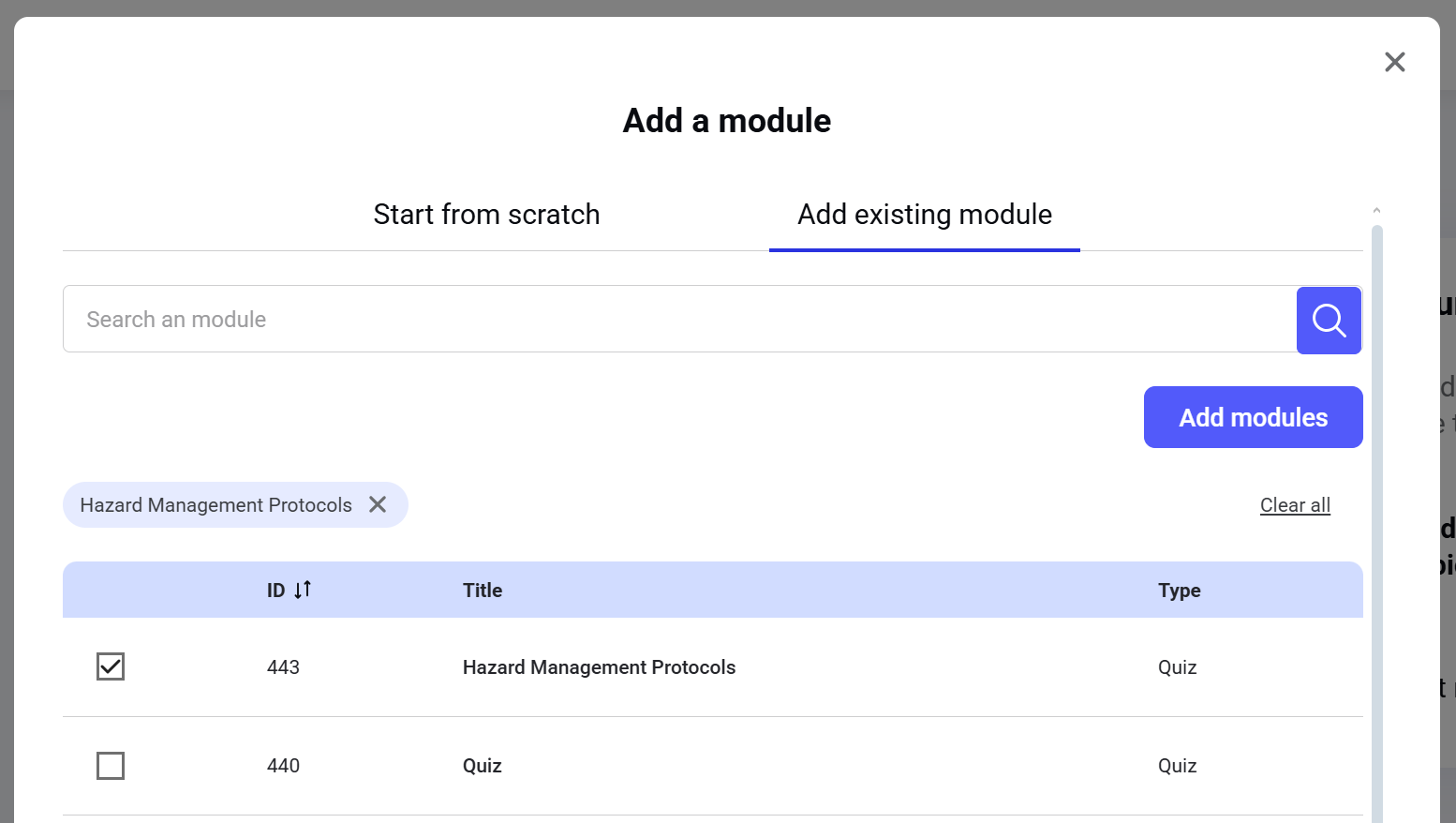Click the Quiz title in row 440
This screenshot has width=1456, height=823.
click(x=483, y=766)
